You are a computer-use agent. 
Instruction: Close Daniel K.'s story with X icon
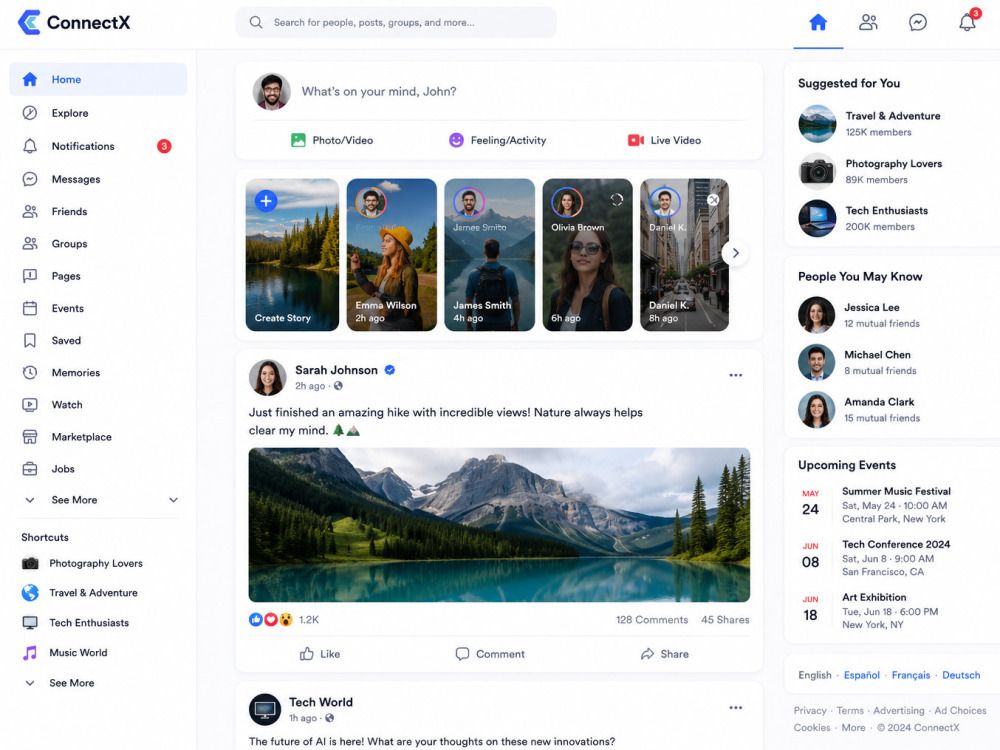tap(714, 200)
